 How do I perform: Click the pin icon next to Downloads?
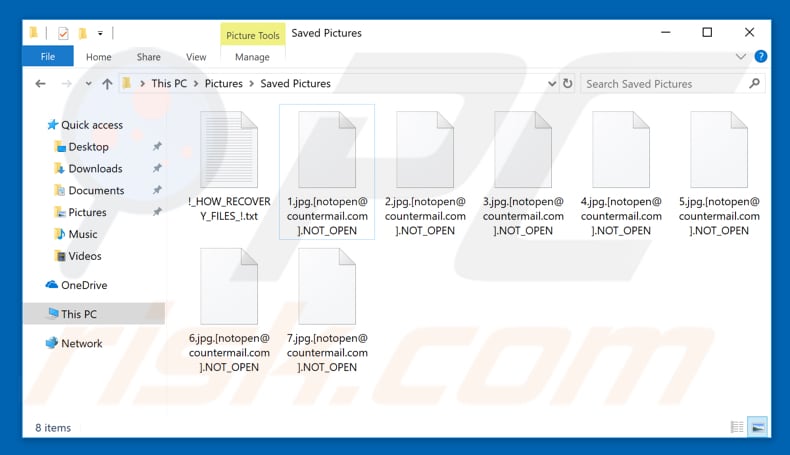coord(157,168)
